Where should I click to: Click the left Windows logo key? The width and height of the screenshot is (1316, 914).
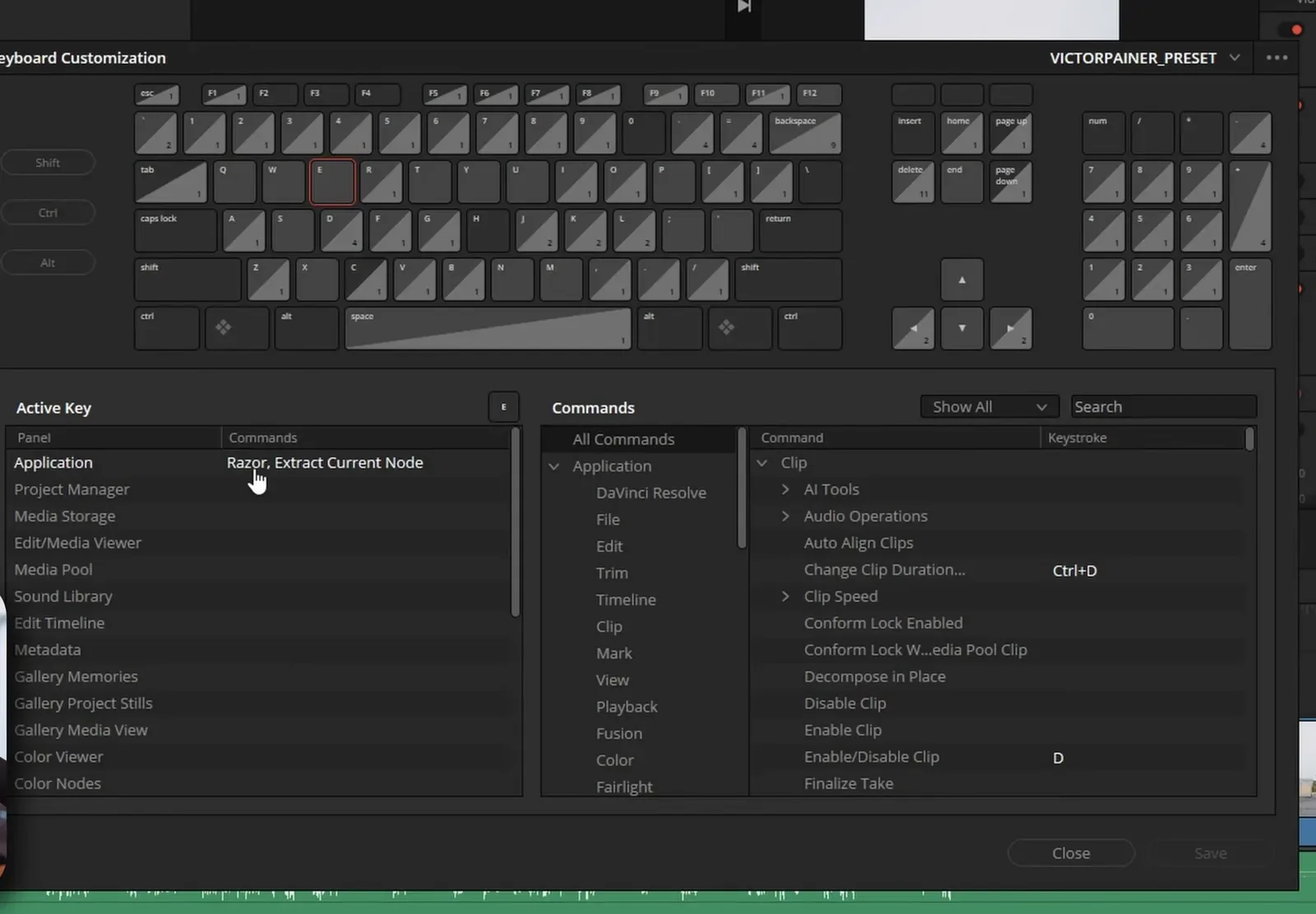pos(237,328)
